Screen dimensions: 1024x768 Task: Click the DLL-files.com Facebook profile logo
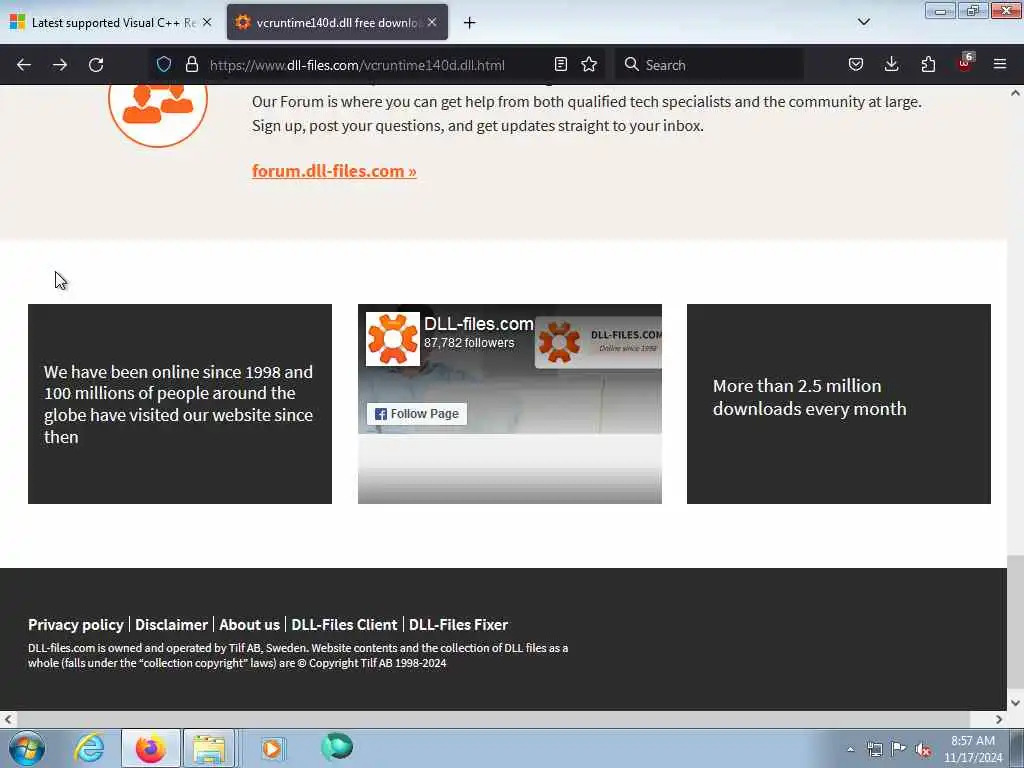[392, 339]
